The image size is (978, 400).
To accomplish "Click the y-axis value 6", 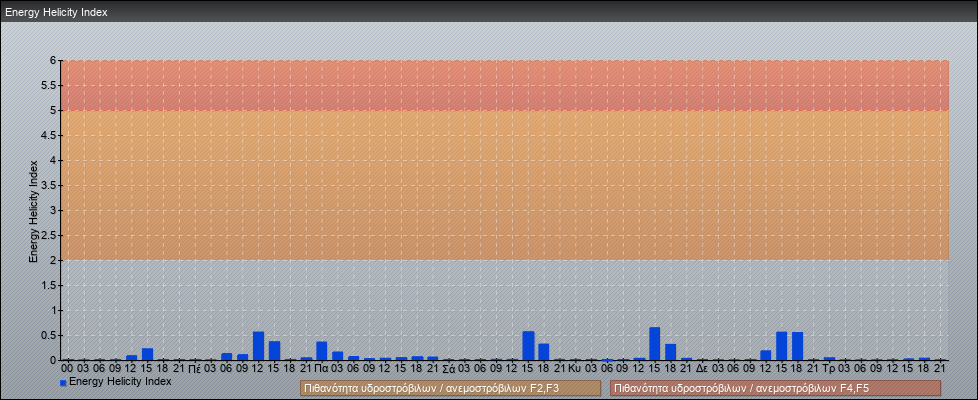I will tap(54, 61).
